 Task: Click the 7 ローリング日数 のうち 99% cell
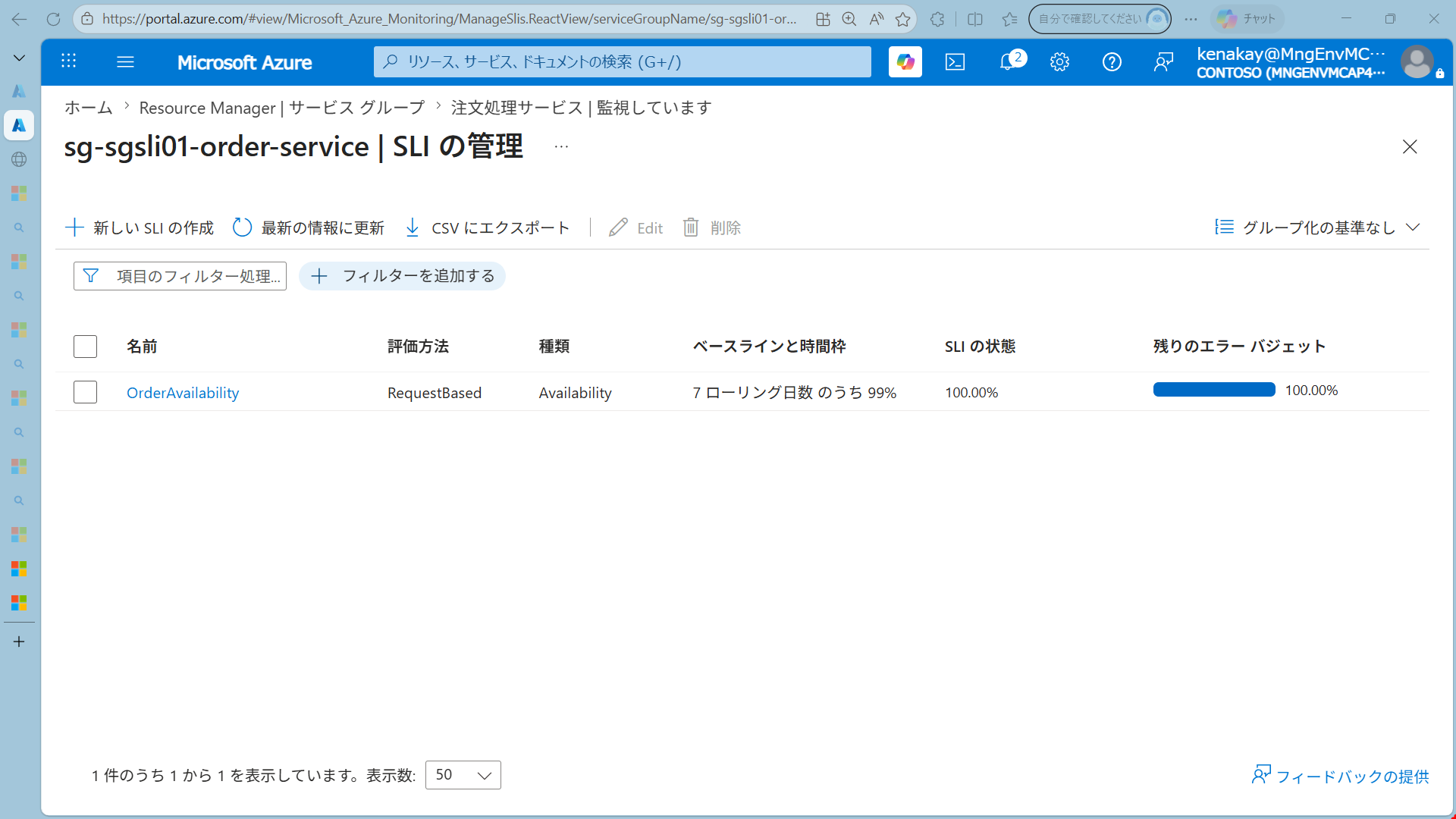pos(794,393)
